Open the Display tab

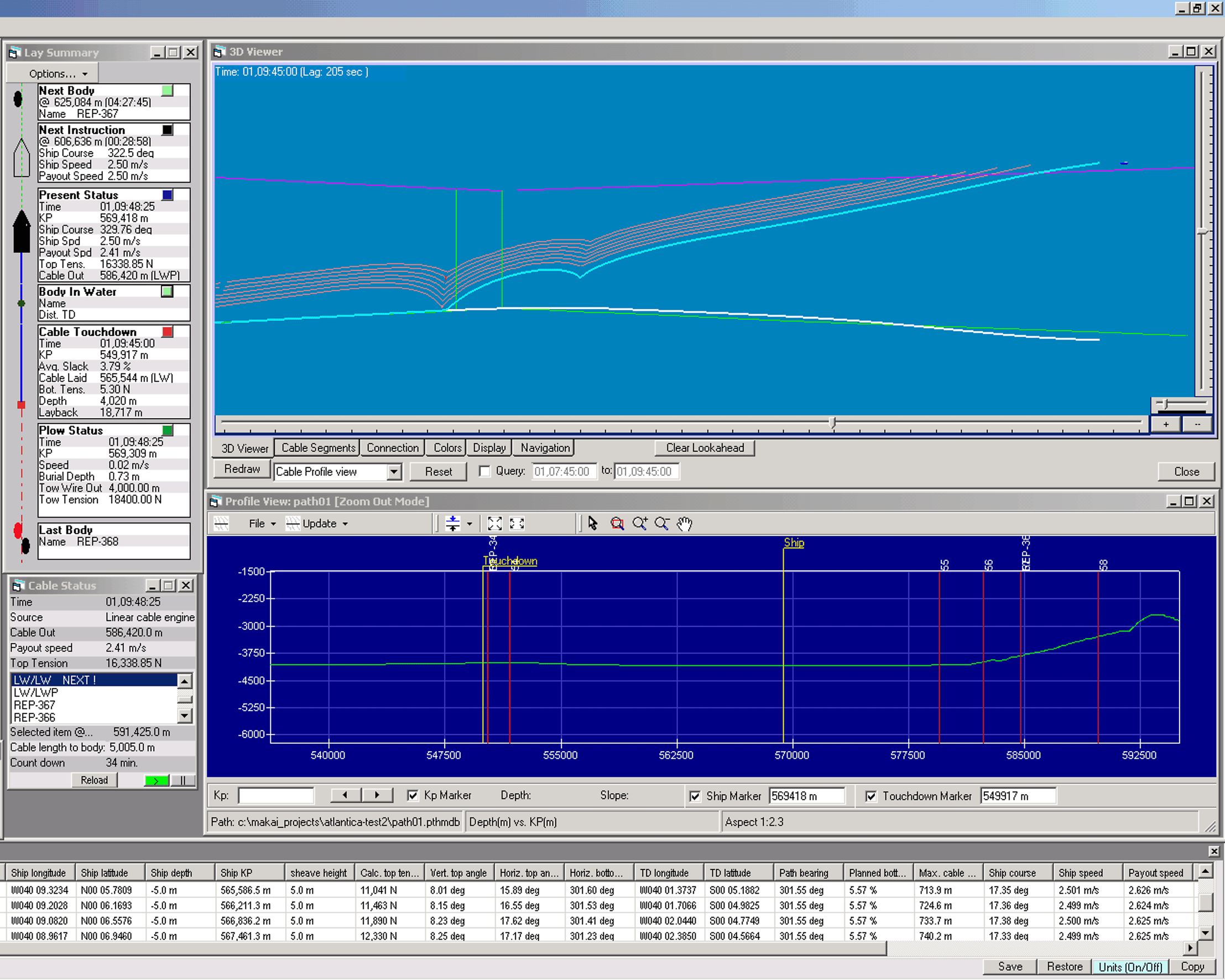coord(489,448)
